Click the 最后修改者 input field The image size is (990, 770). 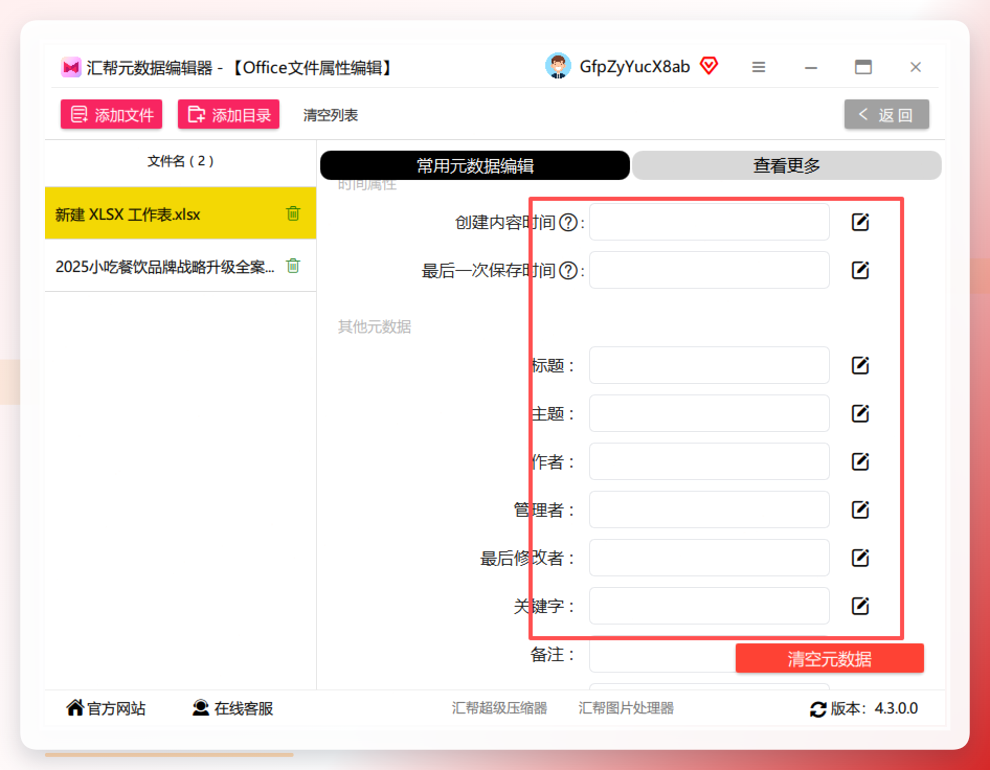709,557
